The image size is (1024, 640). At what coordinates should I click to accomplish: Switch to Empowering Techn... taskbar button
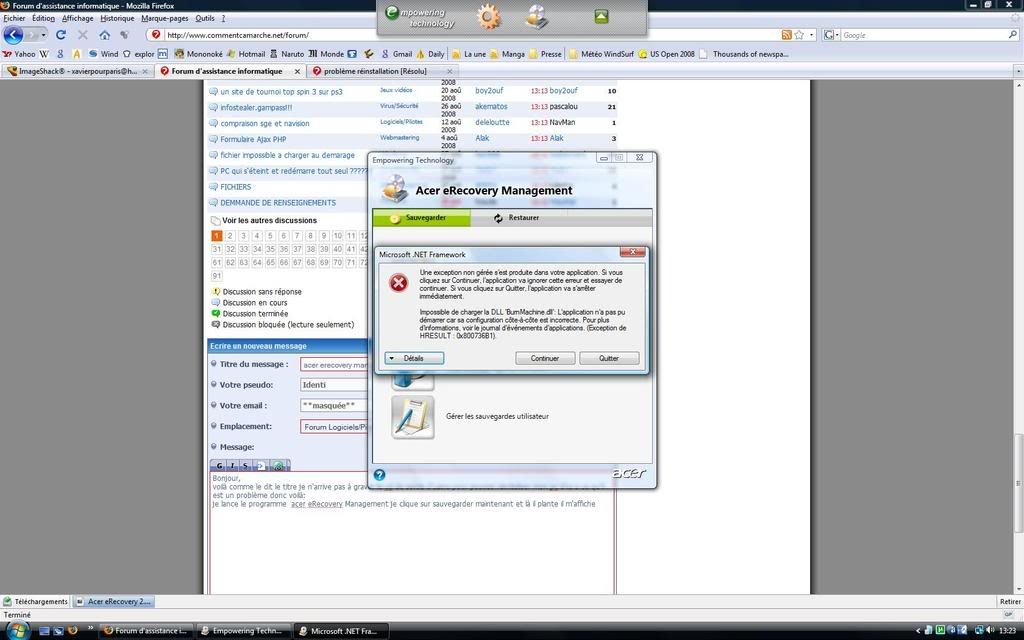point(242,631)
